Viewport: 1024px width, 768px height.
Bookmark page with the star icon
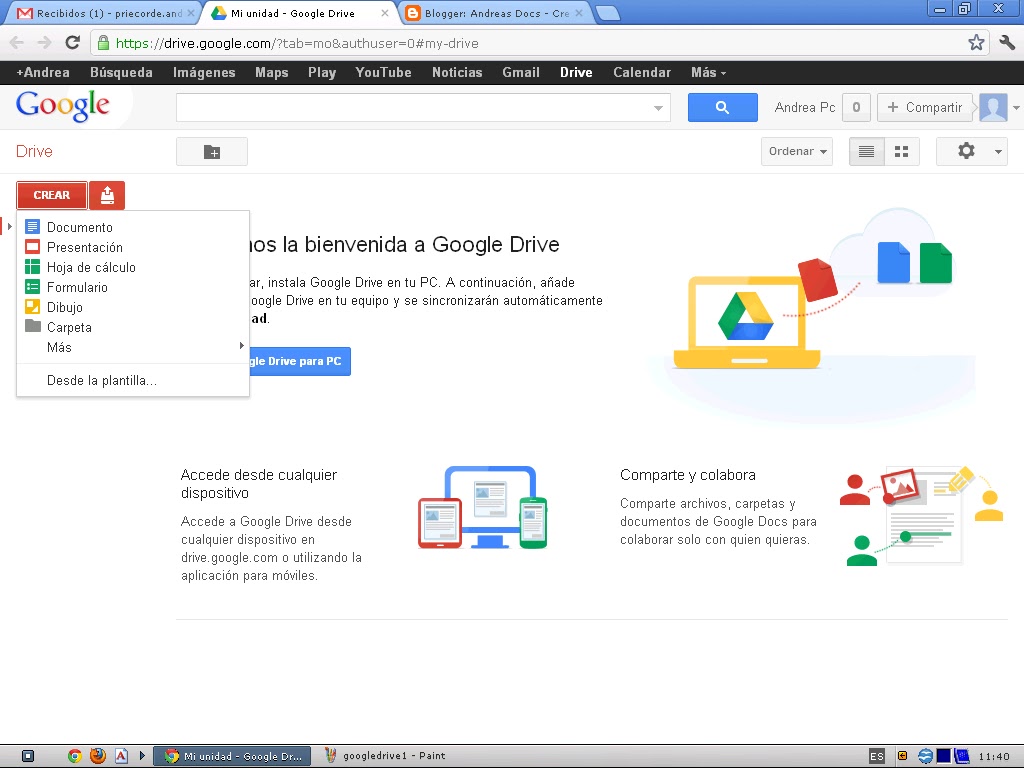click(976, 43)
